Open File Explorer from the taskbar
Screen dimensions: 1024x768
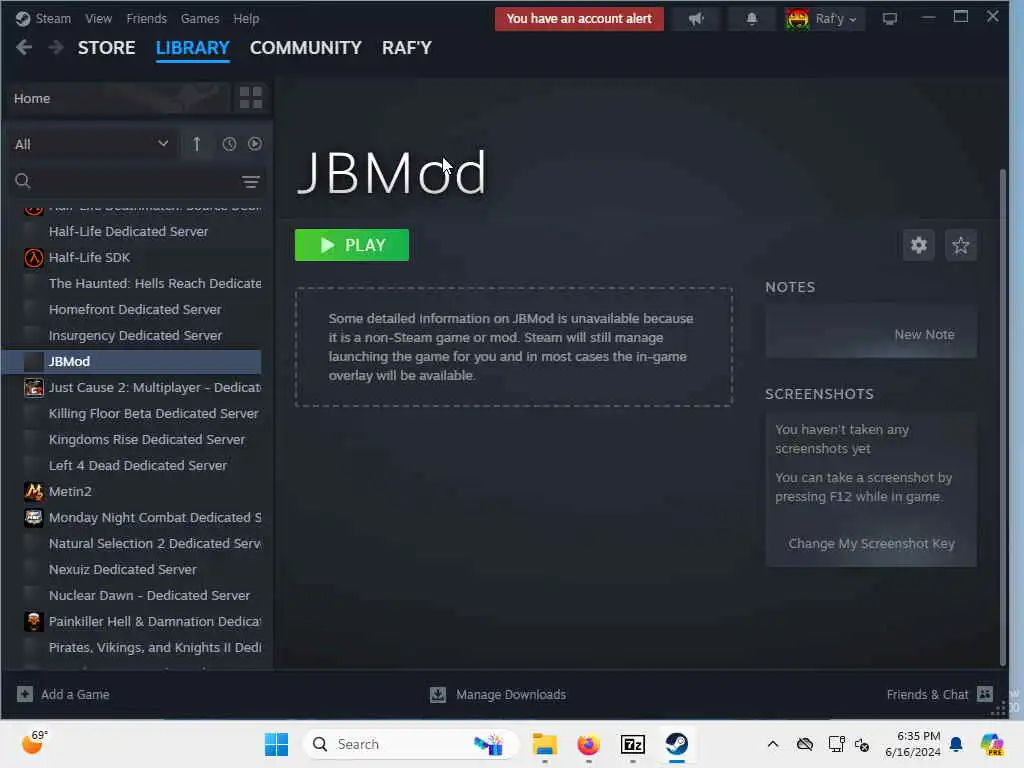(x=544, y=744)
